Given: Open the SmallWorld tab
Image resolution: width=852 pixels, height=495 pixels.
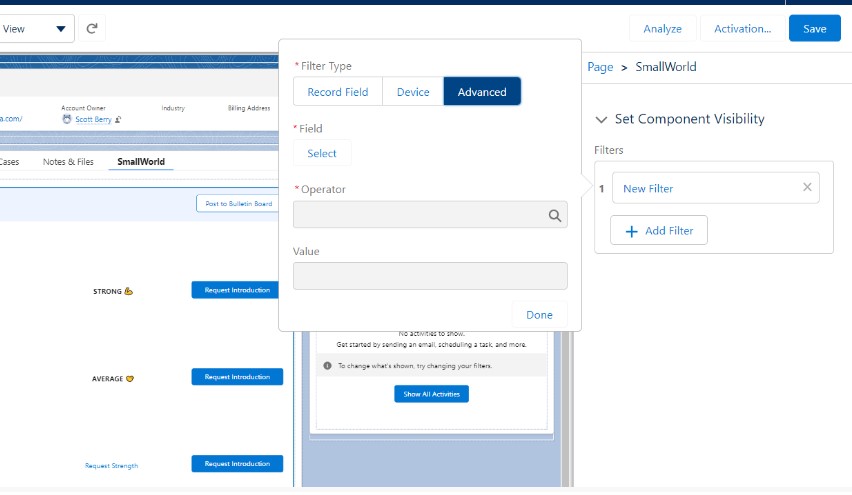Looking at the screenshot, I should [x=141, y=161].
